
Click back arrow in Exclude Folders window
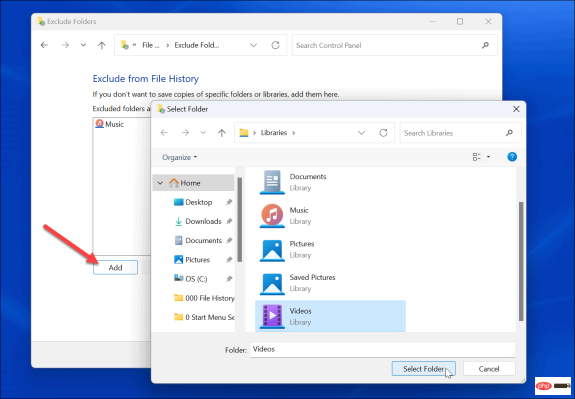pyautogui.click(x=44, y=45)
